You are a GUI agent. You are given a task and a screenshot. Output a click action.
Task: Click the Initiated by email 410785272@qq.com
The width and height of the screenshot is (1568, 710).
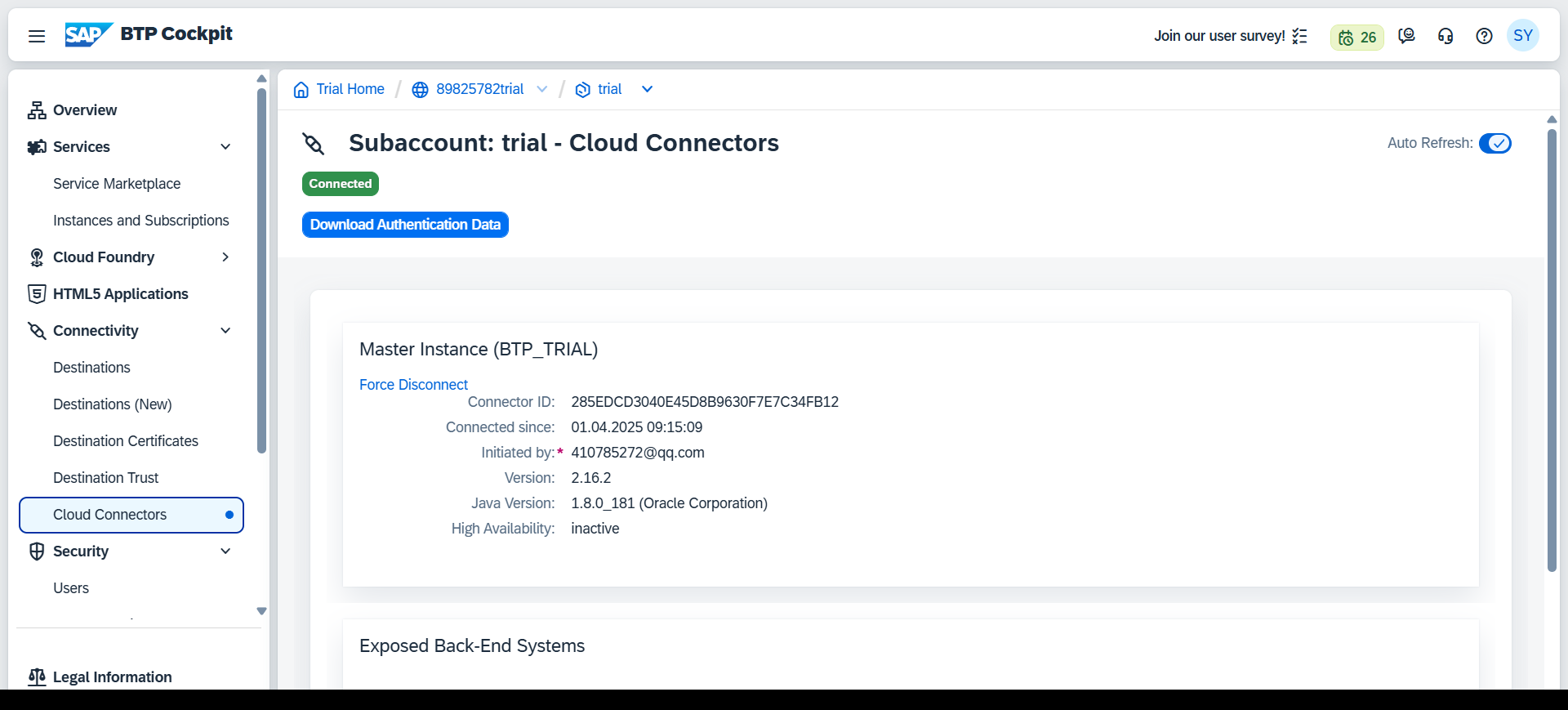click(x=638, y=453)
